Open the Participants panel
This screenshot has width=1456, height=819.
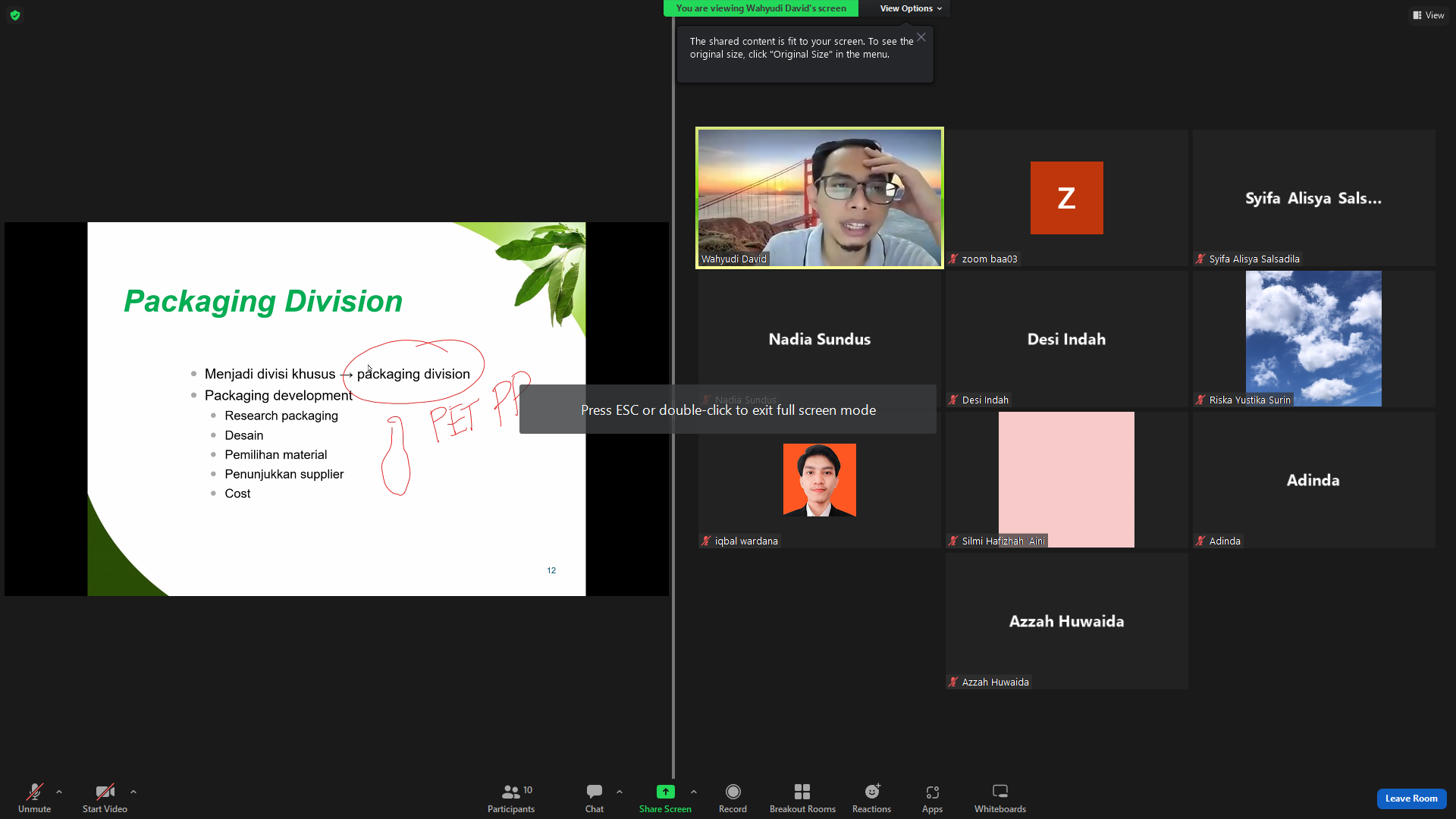(x=511, y=799)
